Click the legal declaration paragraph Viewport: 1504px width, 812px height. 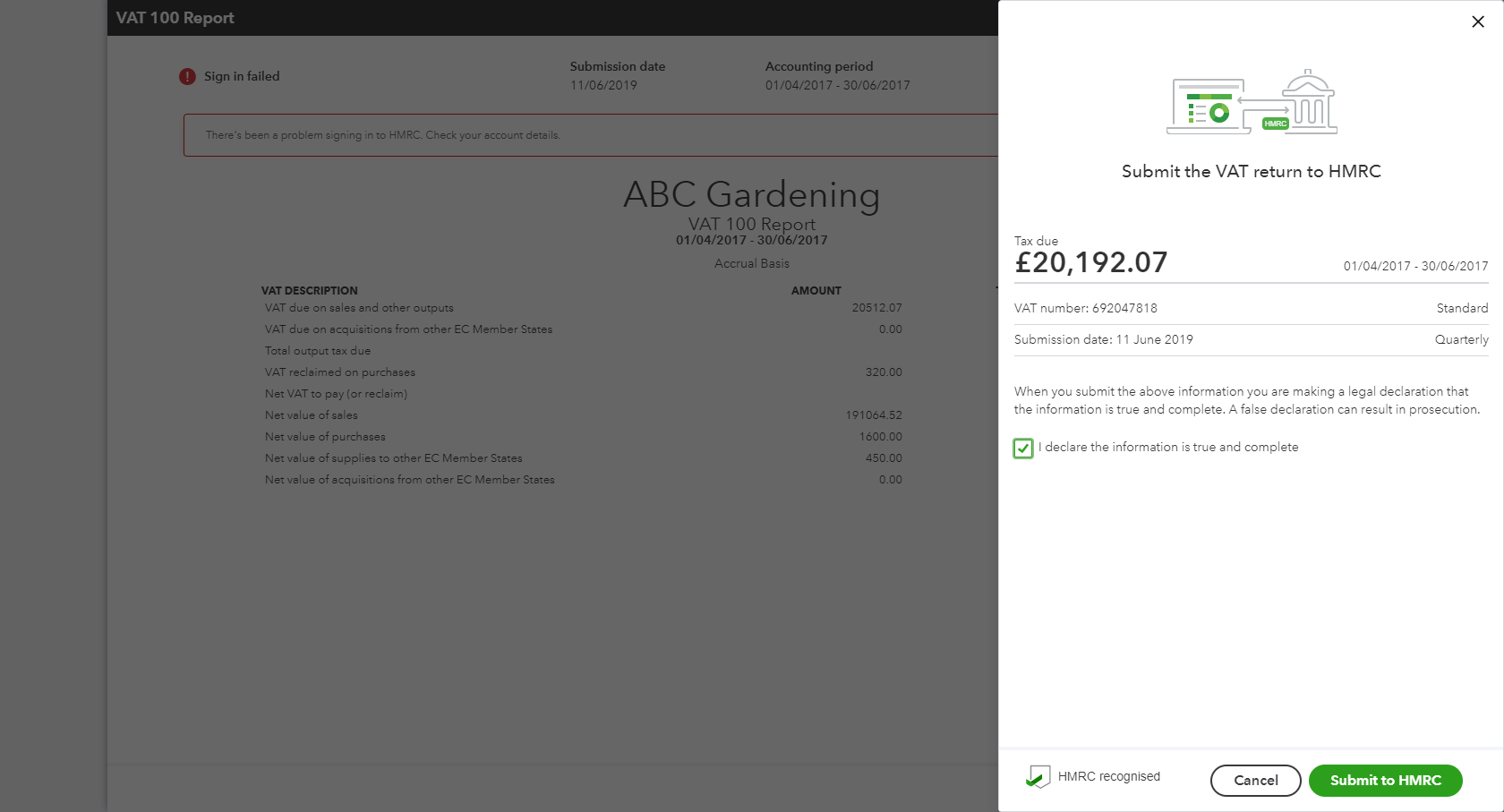[1247, 400]
